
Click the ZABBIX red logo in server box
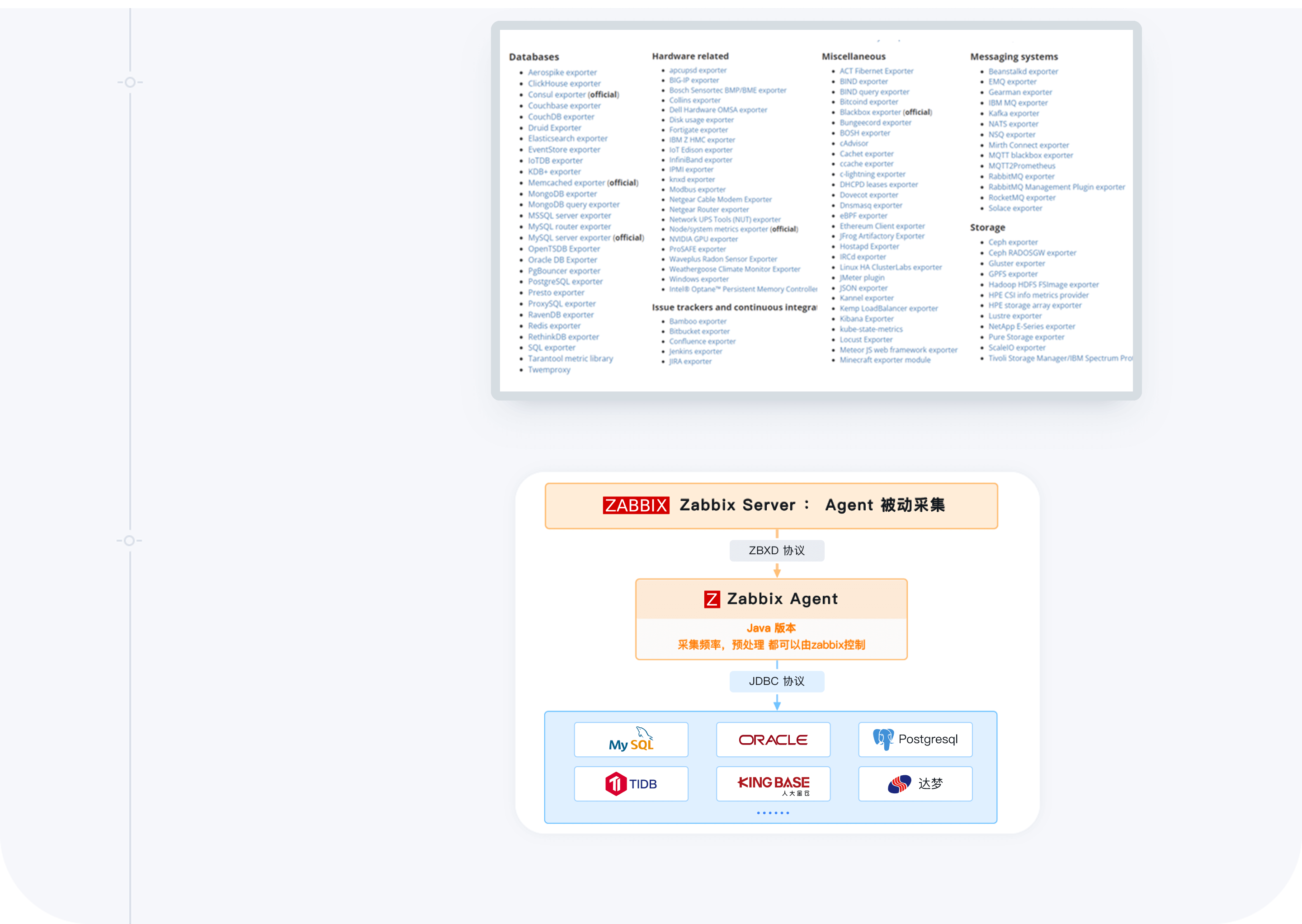click(636, 505)
